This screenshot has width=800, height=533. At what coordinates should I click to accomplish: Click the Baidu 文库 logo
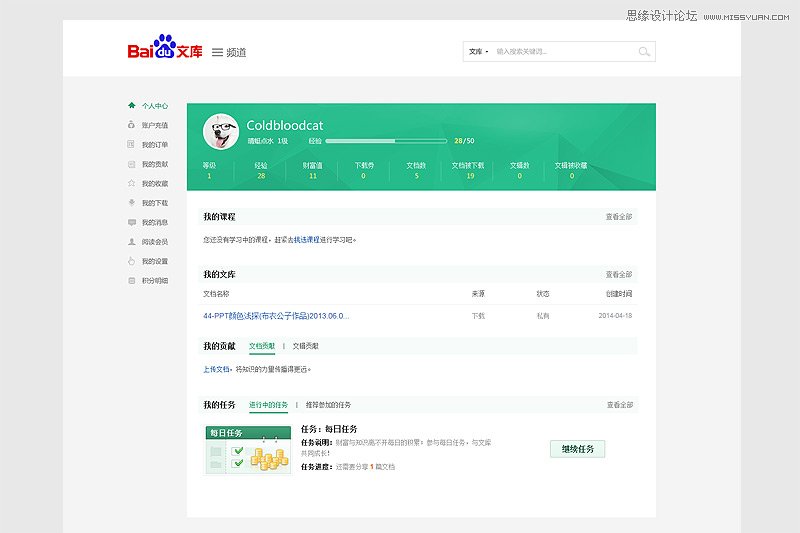165,47
